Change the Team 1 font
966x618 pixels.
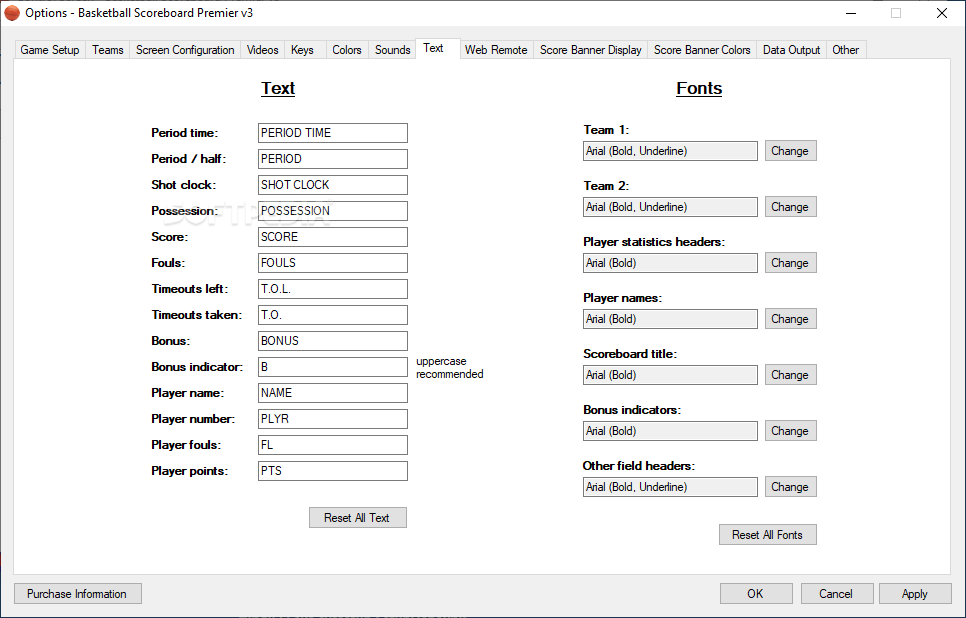click(790, 151)
